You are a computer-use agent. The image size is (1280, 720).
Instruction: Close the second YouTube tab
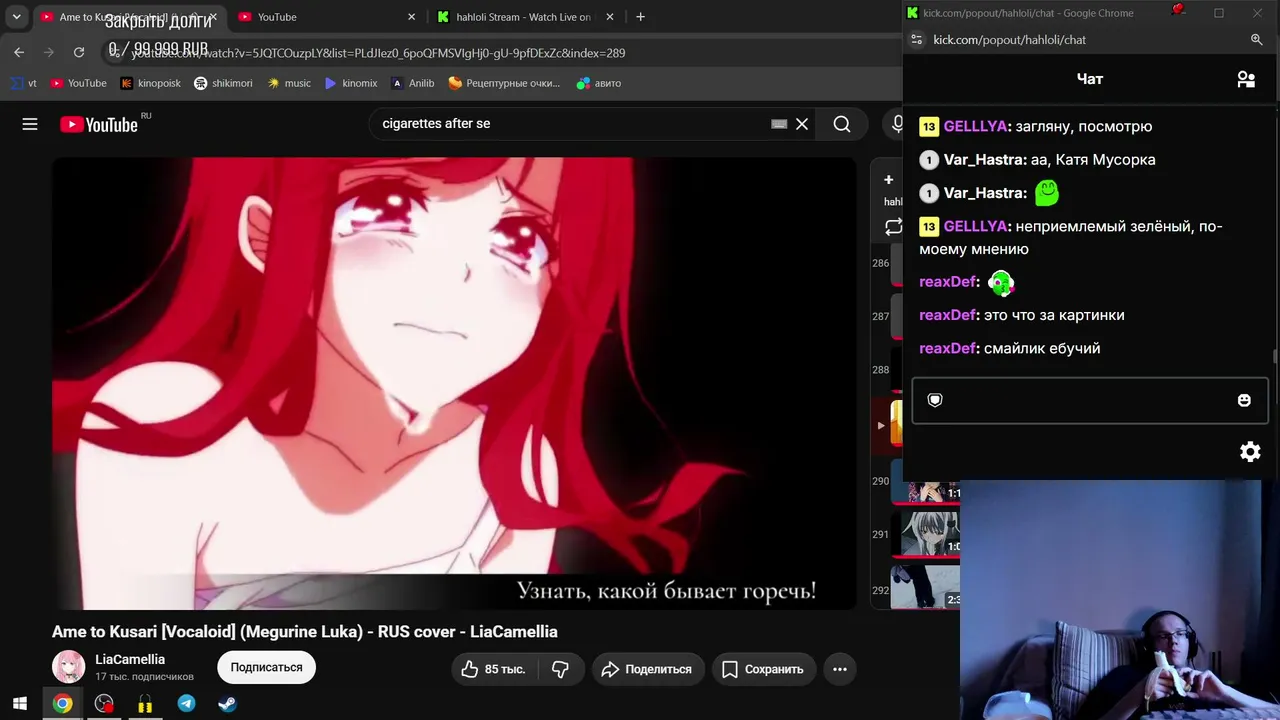411,17
